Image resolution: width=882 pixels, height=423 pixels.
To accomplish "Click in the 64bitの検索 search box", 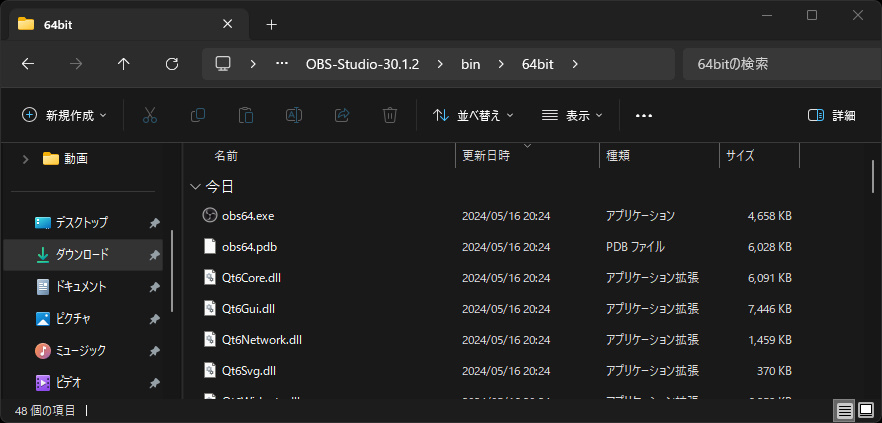I will 782,64.
